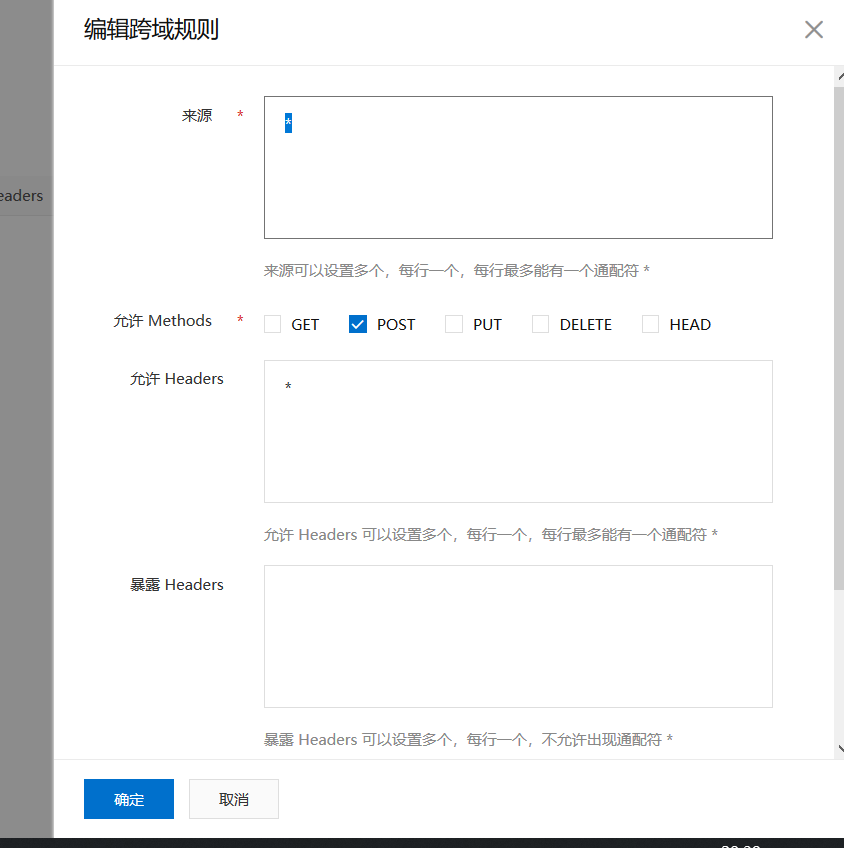This screenshot has width=844, height=848.
Task: Click the dimmed overlay outside the dialog
Action: (25, 500)
